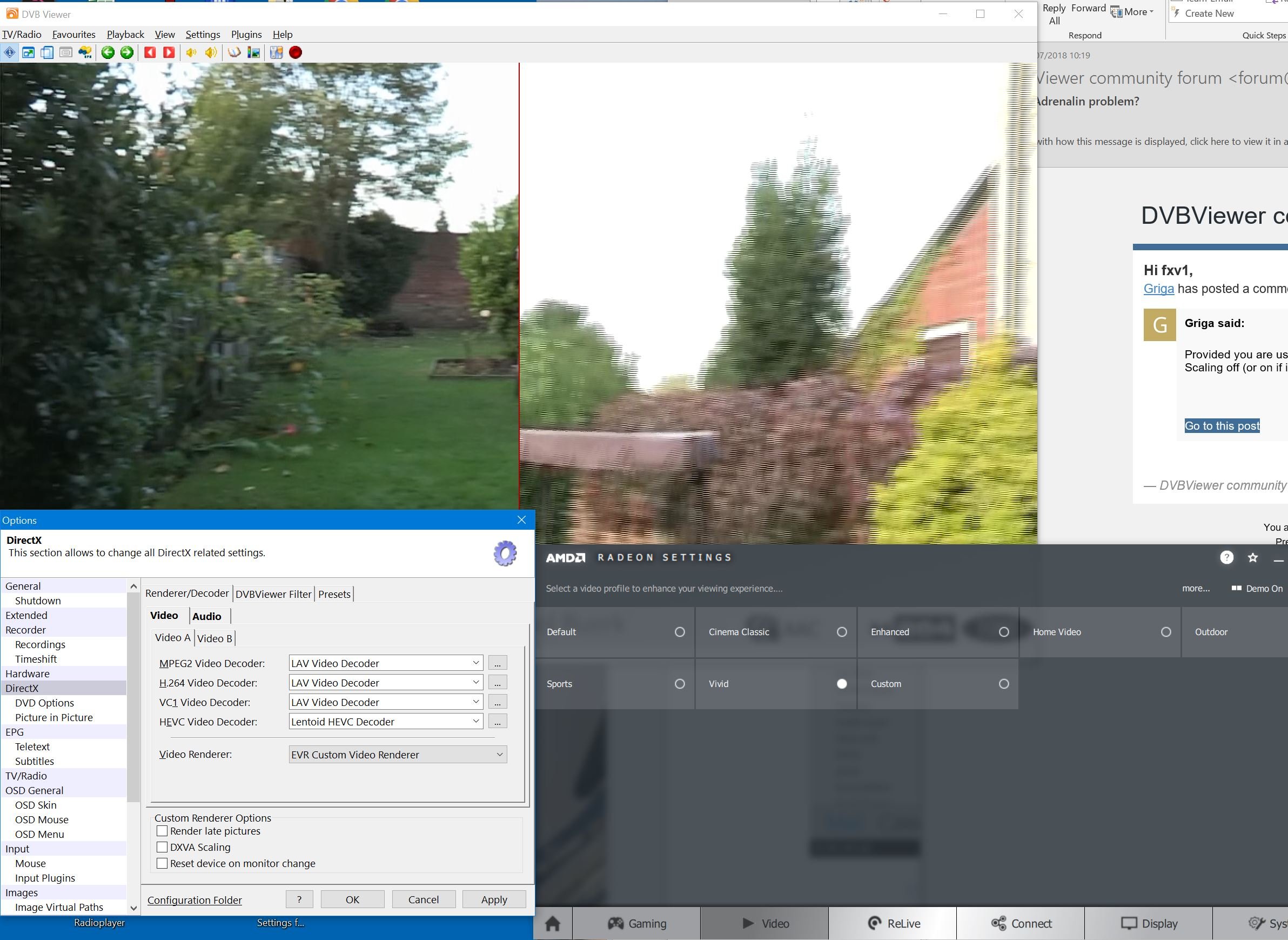1288x940 pixels.
Task: Open the Playback menu
Action: 125,35
